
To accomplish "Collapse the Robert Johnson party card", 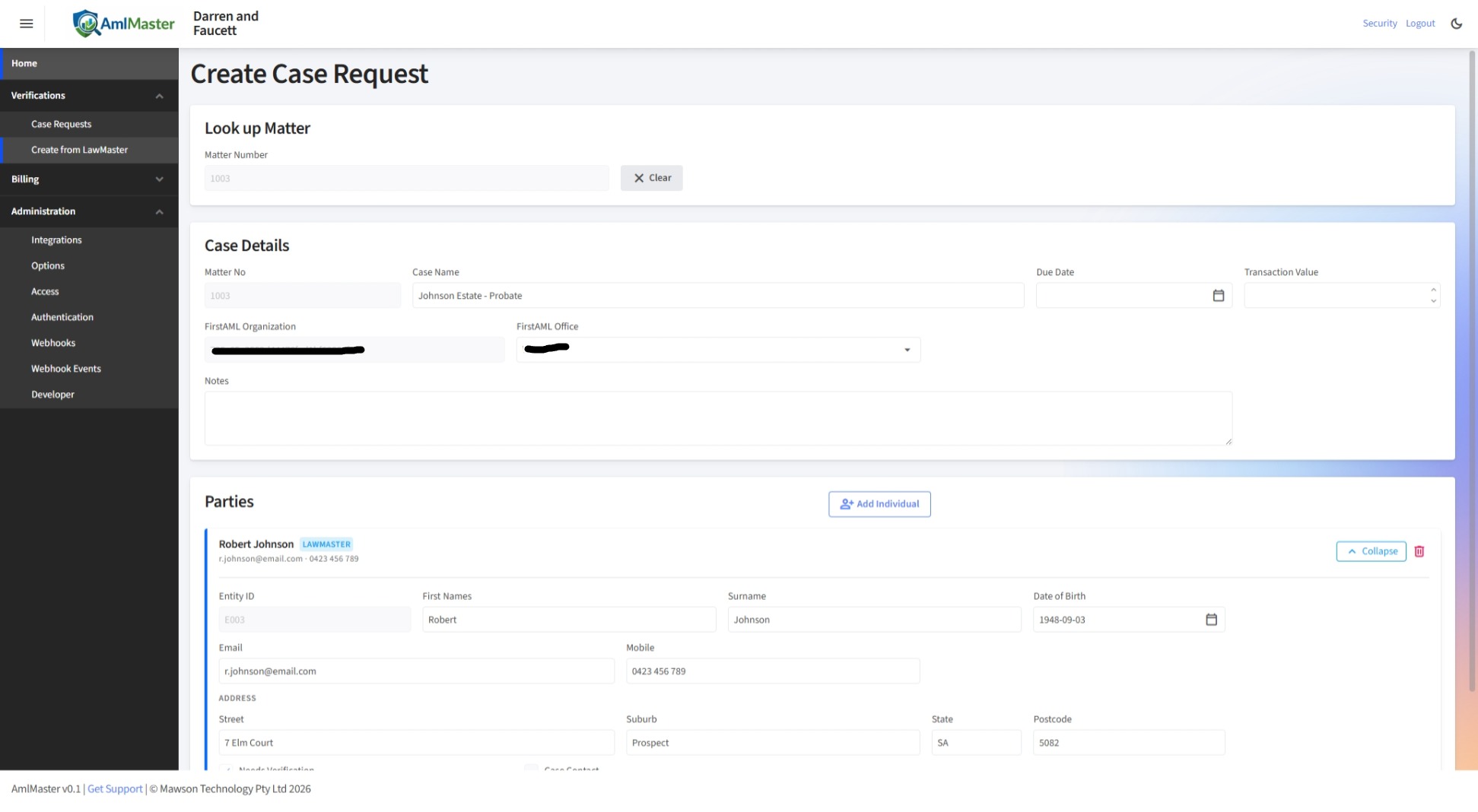I will click(1371, 551).
